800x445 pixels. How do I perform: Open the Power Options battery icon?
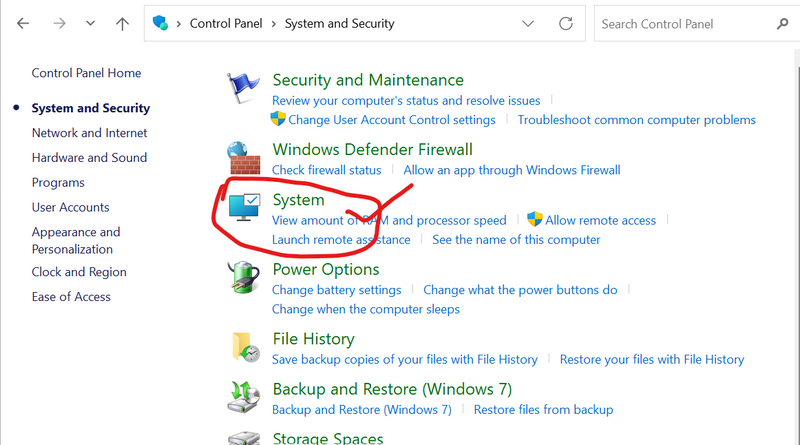coord(244,279)
